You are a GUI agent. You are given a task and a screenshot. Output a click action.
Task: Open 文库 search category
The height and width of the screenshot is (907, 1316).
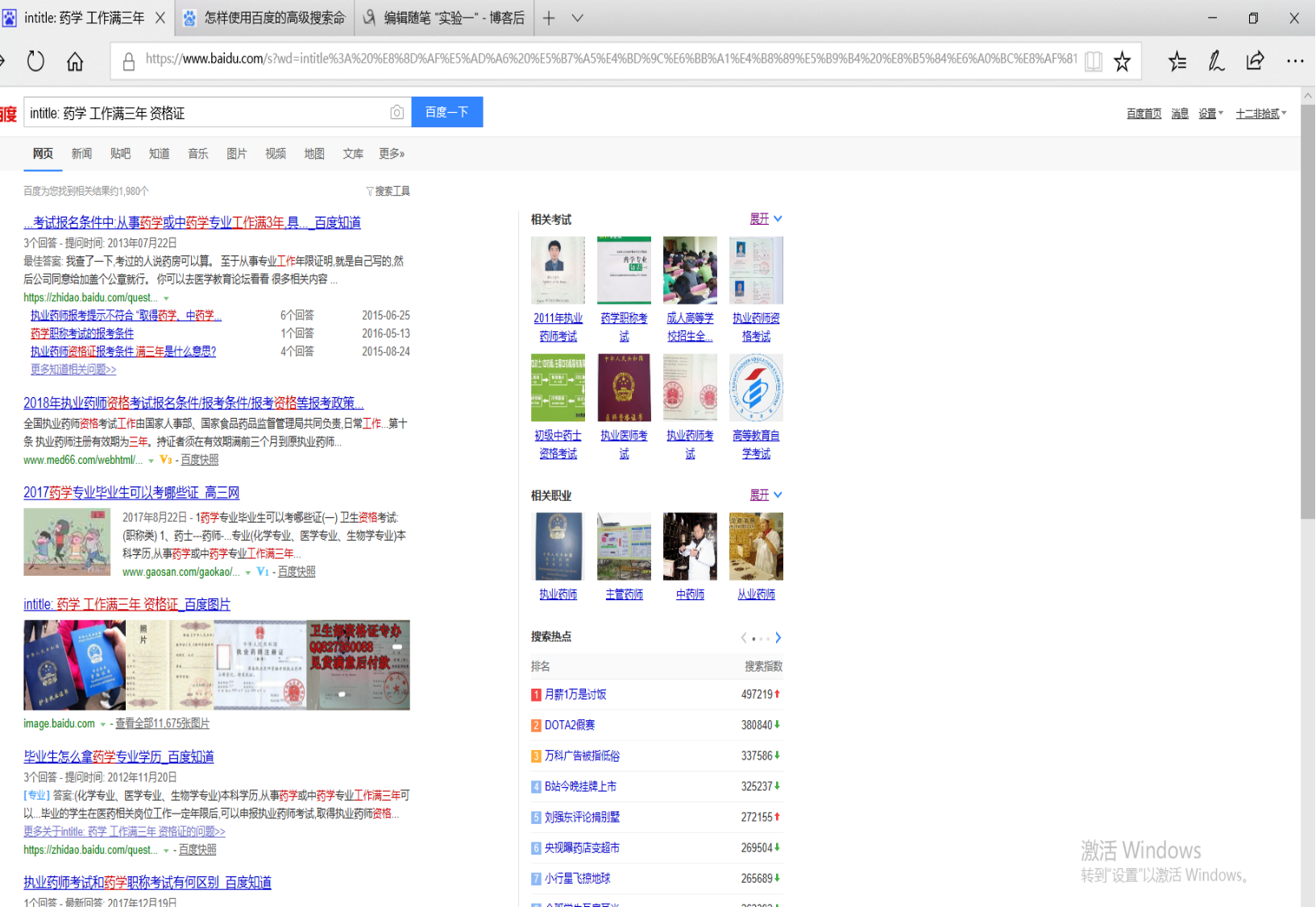coord(353,154)
